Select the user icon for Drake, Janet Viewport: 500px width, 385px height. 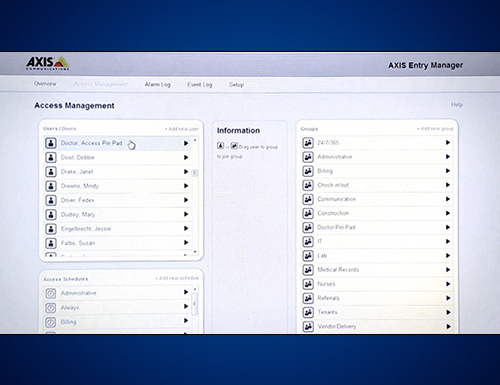click(51, 172)
